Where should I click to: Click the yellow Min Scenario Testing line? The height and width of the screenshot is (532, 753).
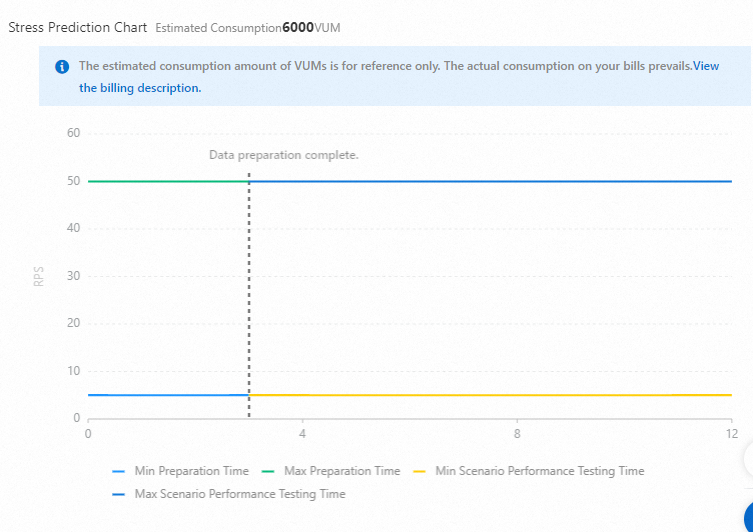click(490, 395)
